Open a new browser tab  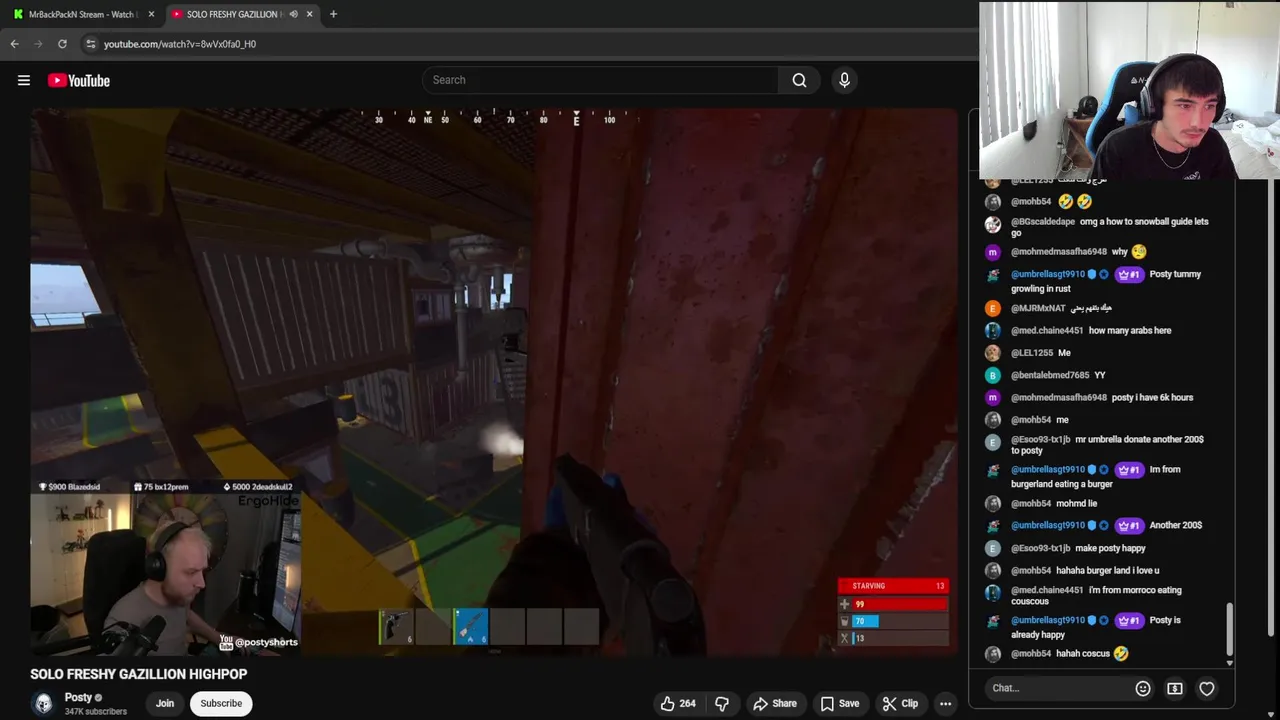(333, 14)
